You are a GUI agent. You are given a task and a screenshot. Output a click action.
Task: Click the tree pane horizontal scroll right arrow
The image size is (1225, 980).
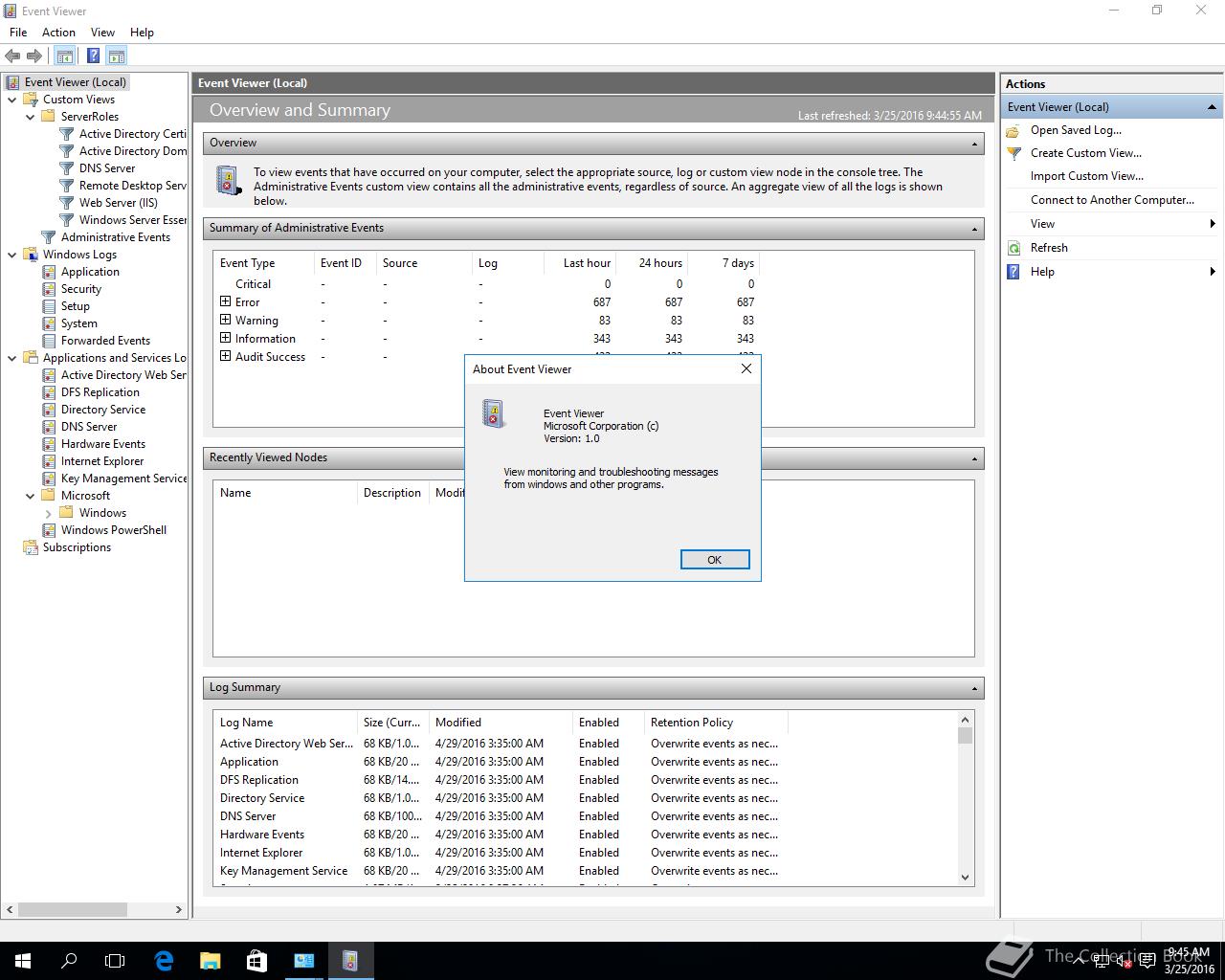(178, 909)
